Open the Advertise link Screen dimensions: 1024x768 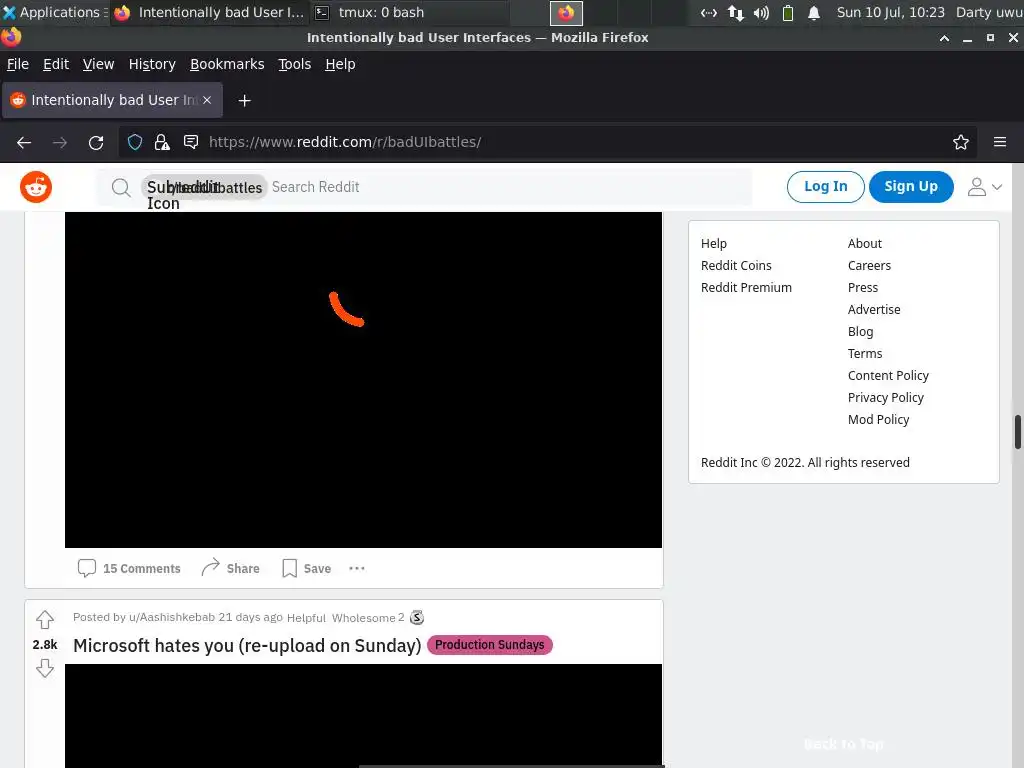(874, 310)
